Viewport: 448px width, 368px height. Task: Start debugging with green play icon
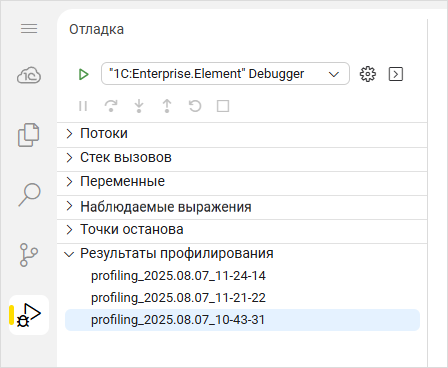(x=83, y=74)
